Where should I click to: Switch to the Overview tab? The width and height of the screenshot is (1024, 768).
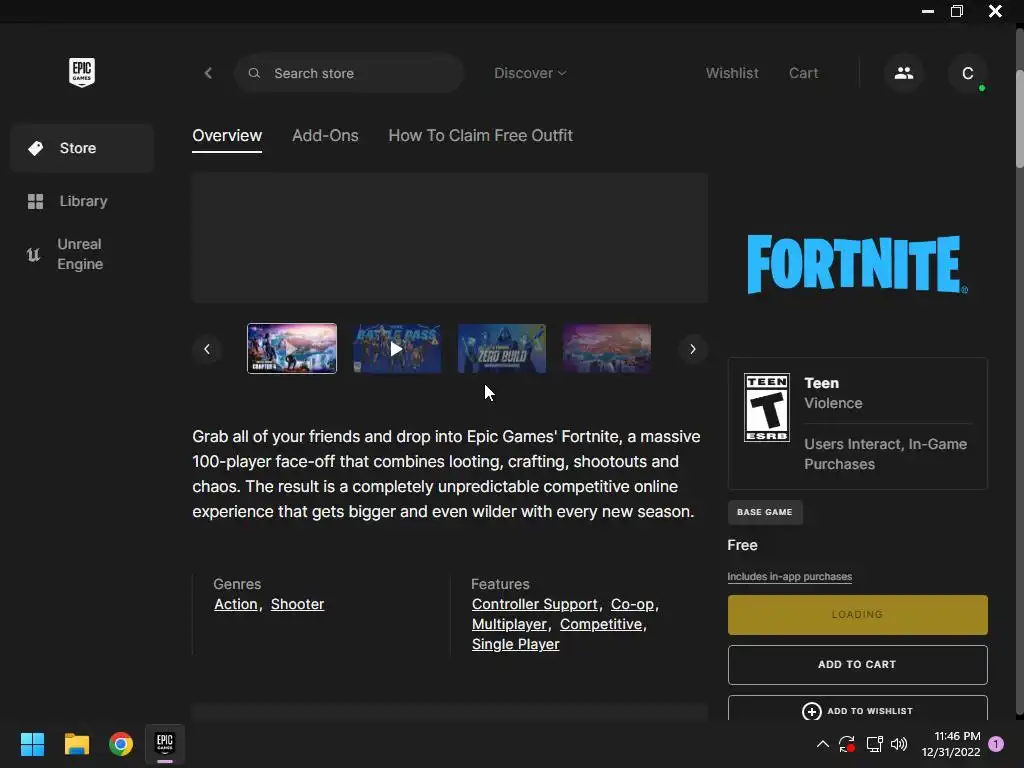pos(227,136)
